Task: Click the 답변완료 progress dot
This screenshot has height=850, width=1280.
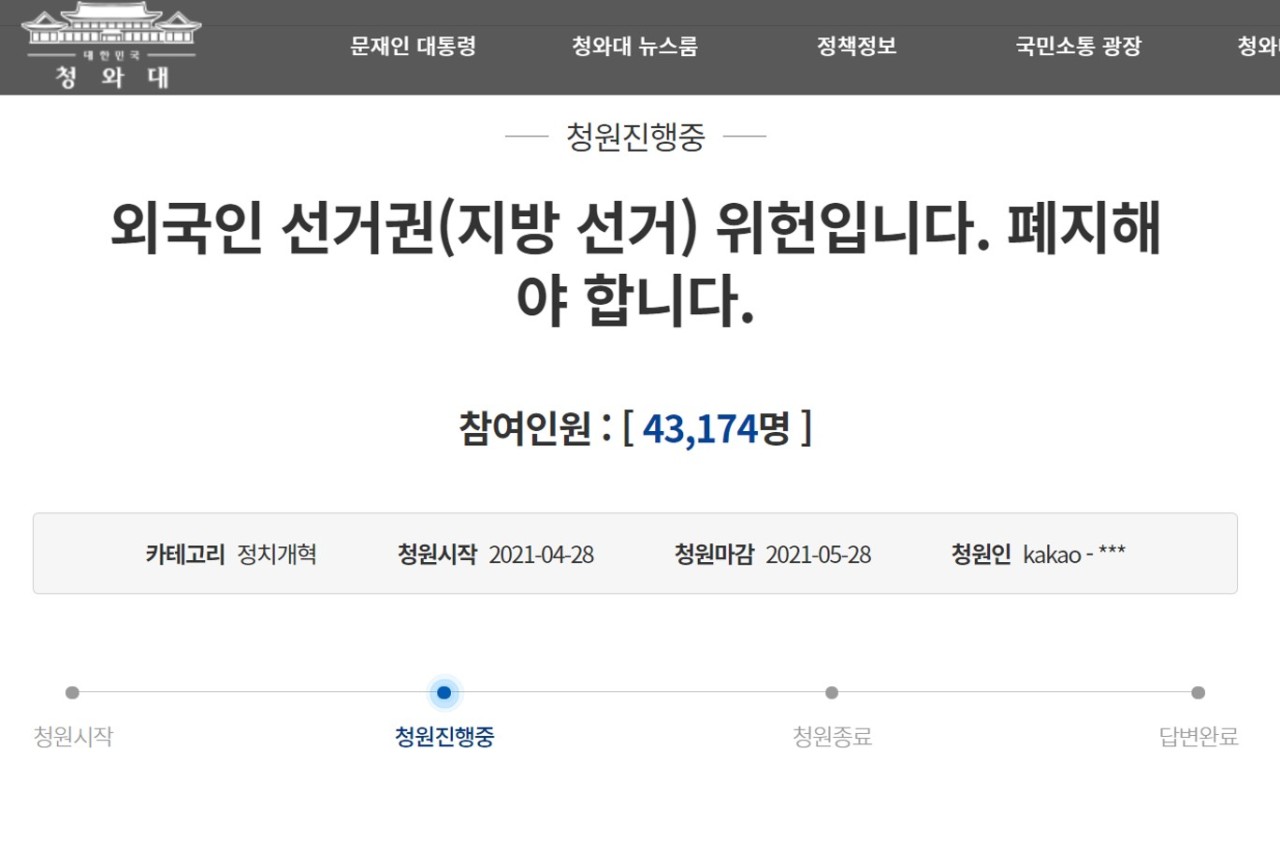Action: 1198,692
